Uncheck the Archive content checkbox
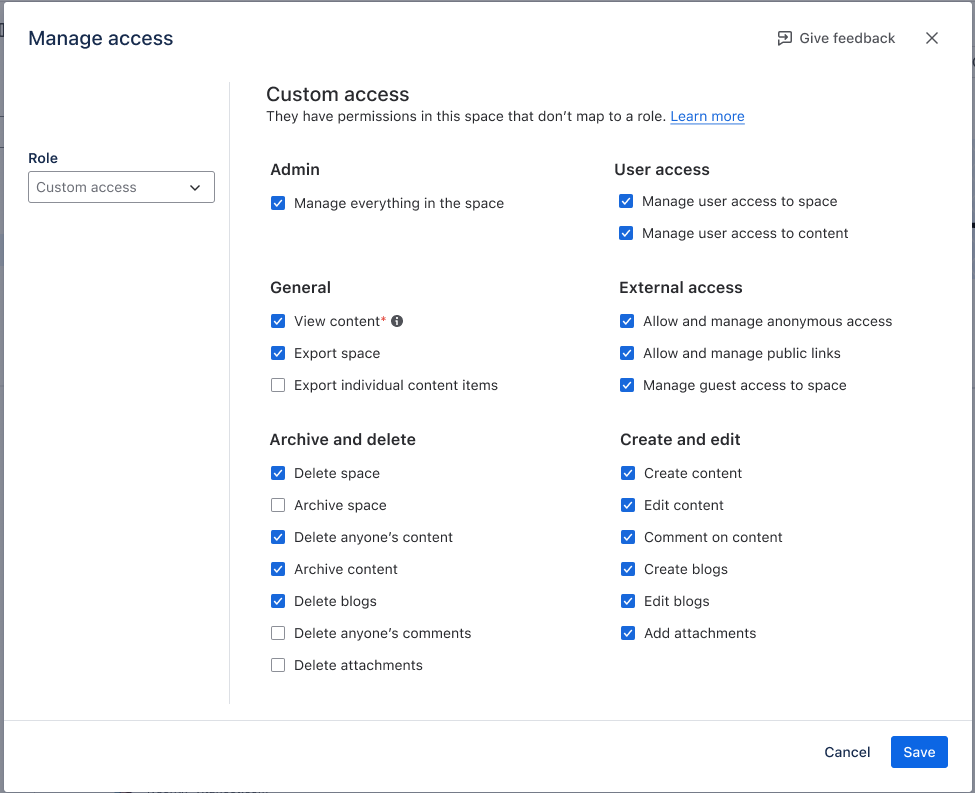Viewport: 975px width, 793px height. coord(278,569)
